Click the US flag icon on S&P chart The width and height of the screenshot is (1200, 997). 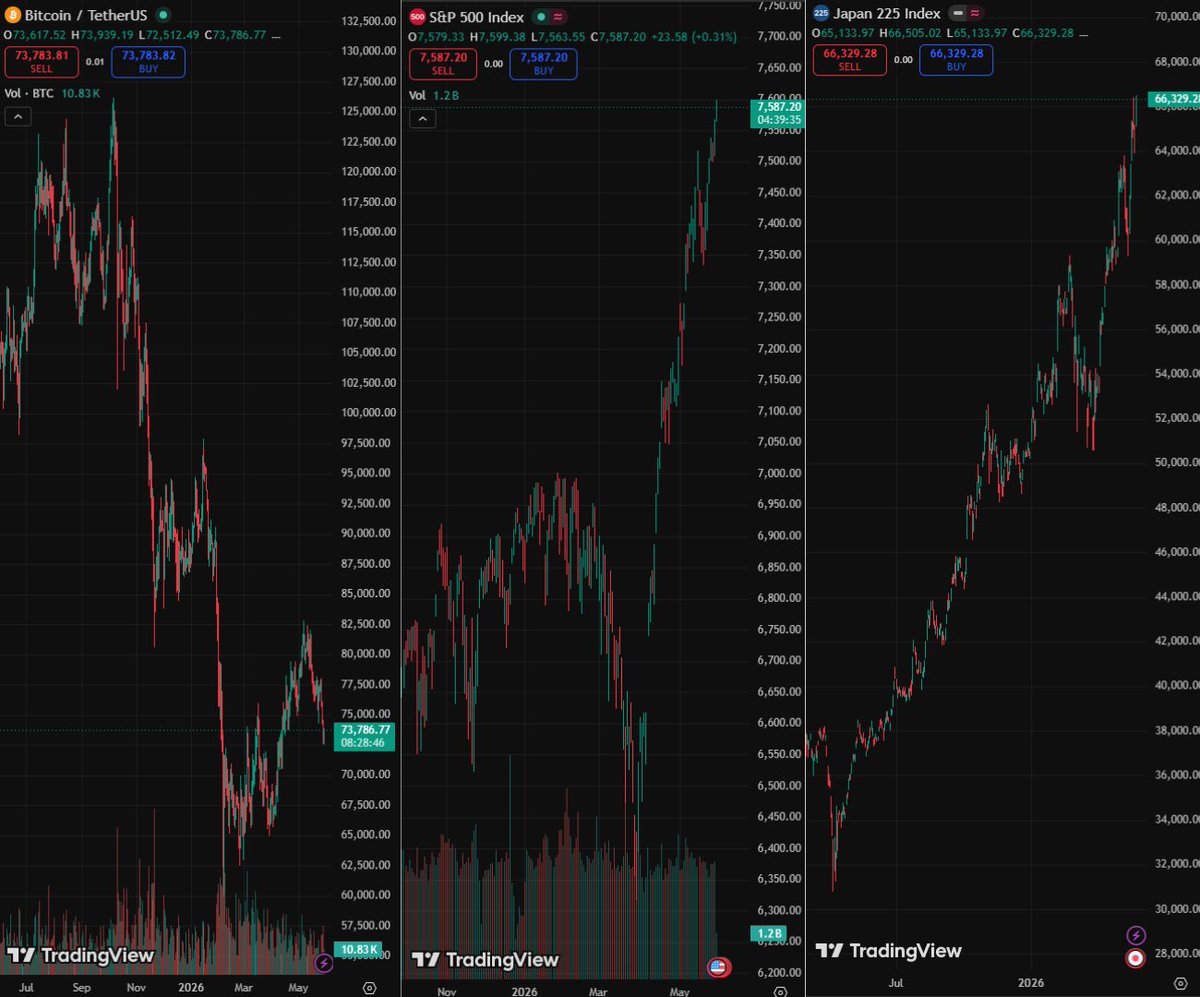tap(719, 967)
